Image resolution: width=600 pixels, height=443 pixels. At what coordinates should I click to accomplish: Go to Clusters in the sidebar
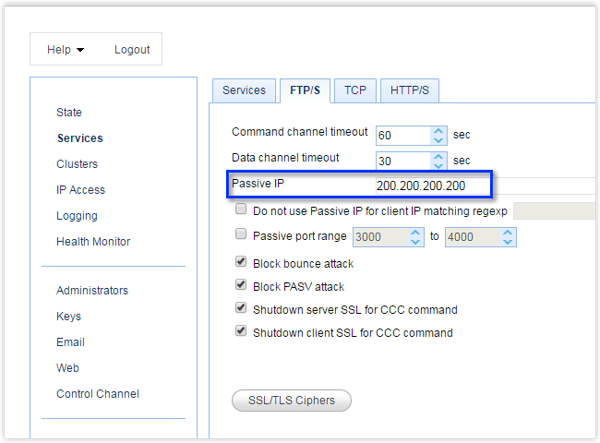point(77,164)
